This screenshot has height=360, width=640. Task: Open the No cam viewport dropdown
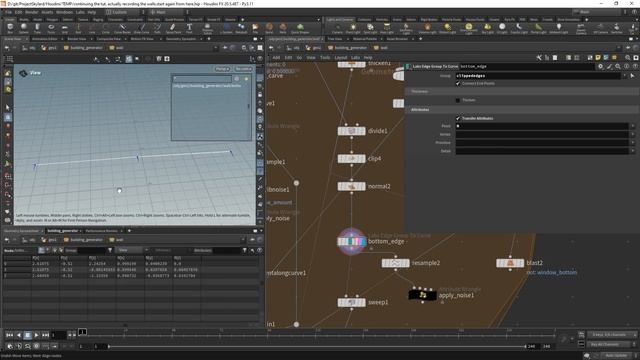click(x=244, y=69)
